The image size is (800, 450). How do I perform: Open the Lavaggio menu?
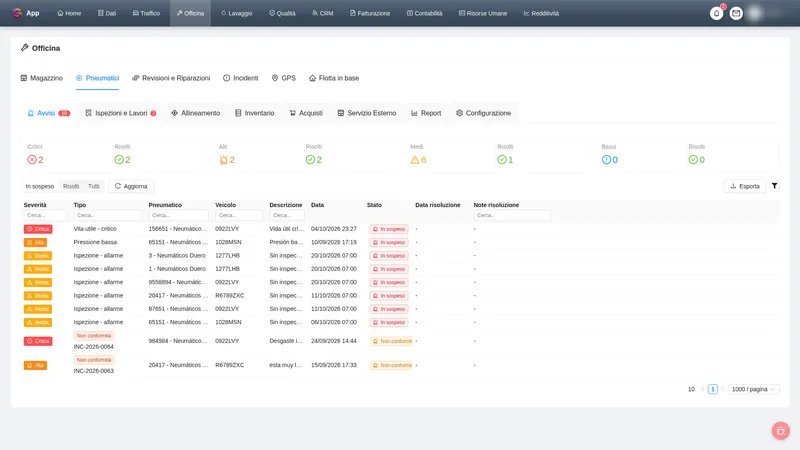237,13
